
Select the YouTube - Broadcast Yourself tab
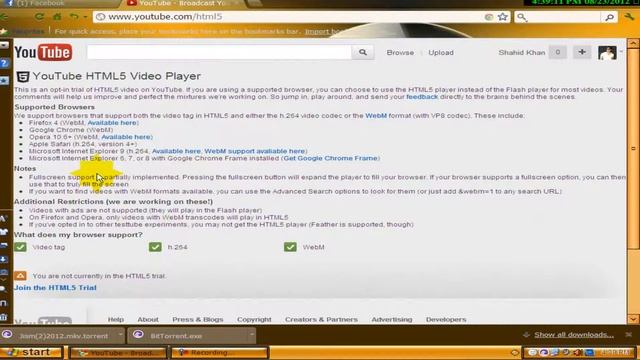[184, 3]
